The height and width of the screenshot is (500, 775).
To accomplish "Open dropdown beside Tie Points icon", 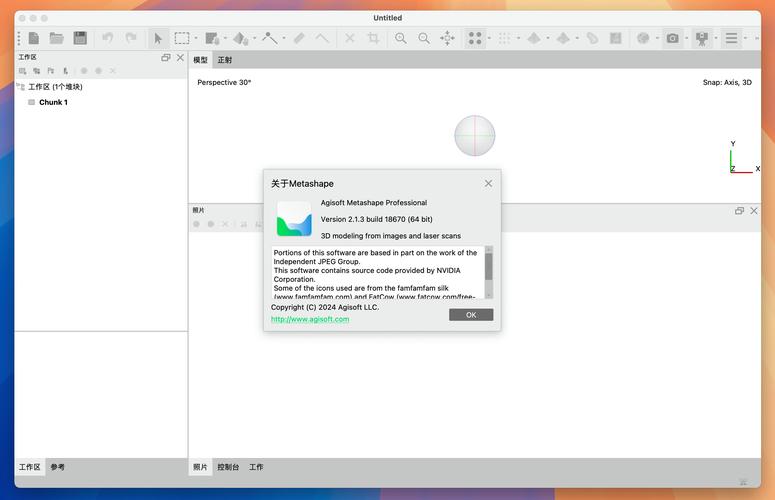I will coord(489,38).
